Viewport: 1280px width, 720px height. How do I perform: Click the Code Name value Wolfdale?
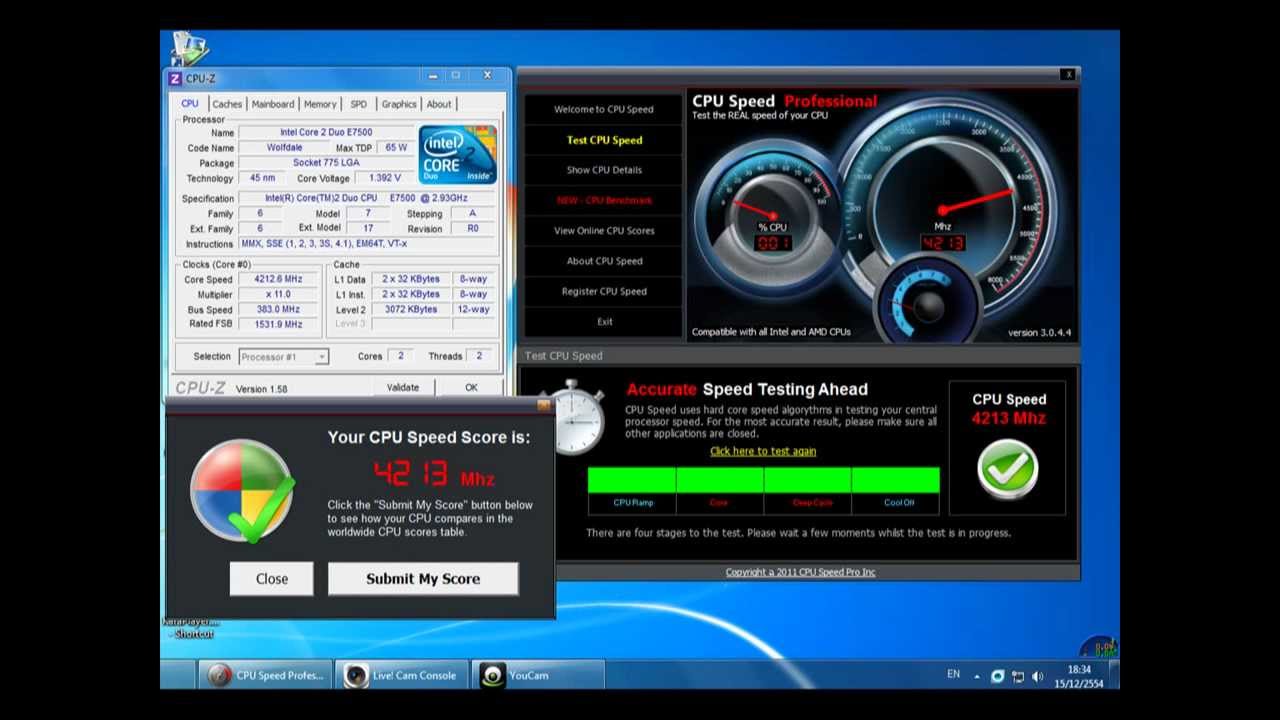point(285,148)
